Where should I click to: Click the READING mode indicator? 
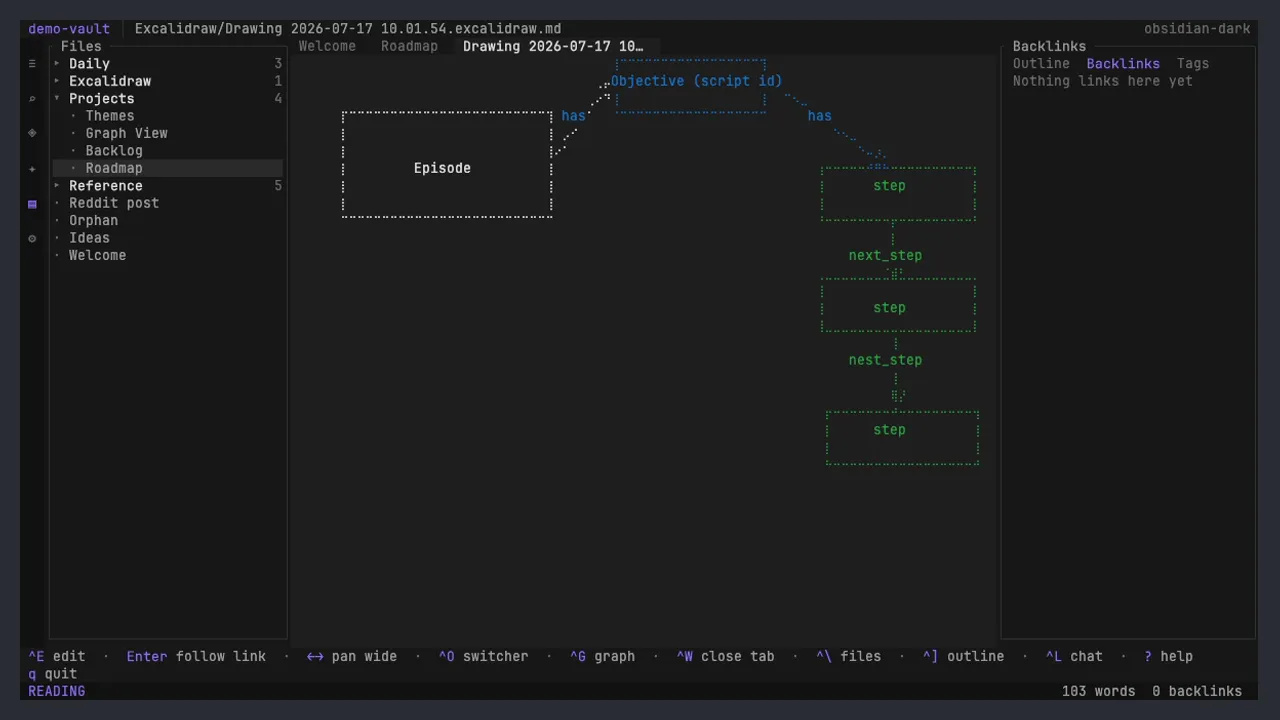pos(56,691)
